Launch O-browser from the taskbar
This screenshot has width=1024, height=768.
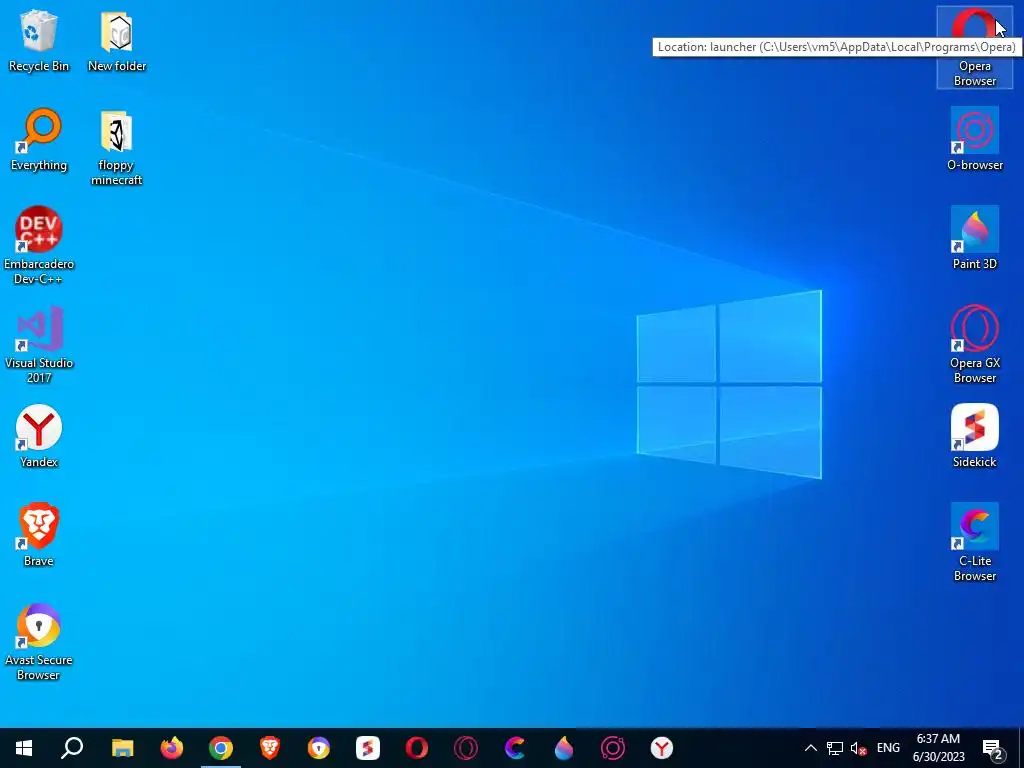pos(613,748)
